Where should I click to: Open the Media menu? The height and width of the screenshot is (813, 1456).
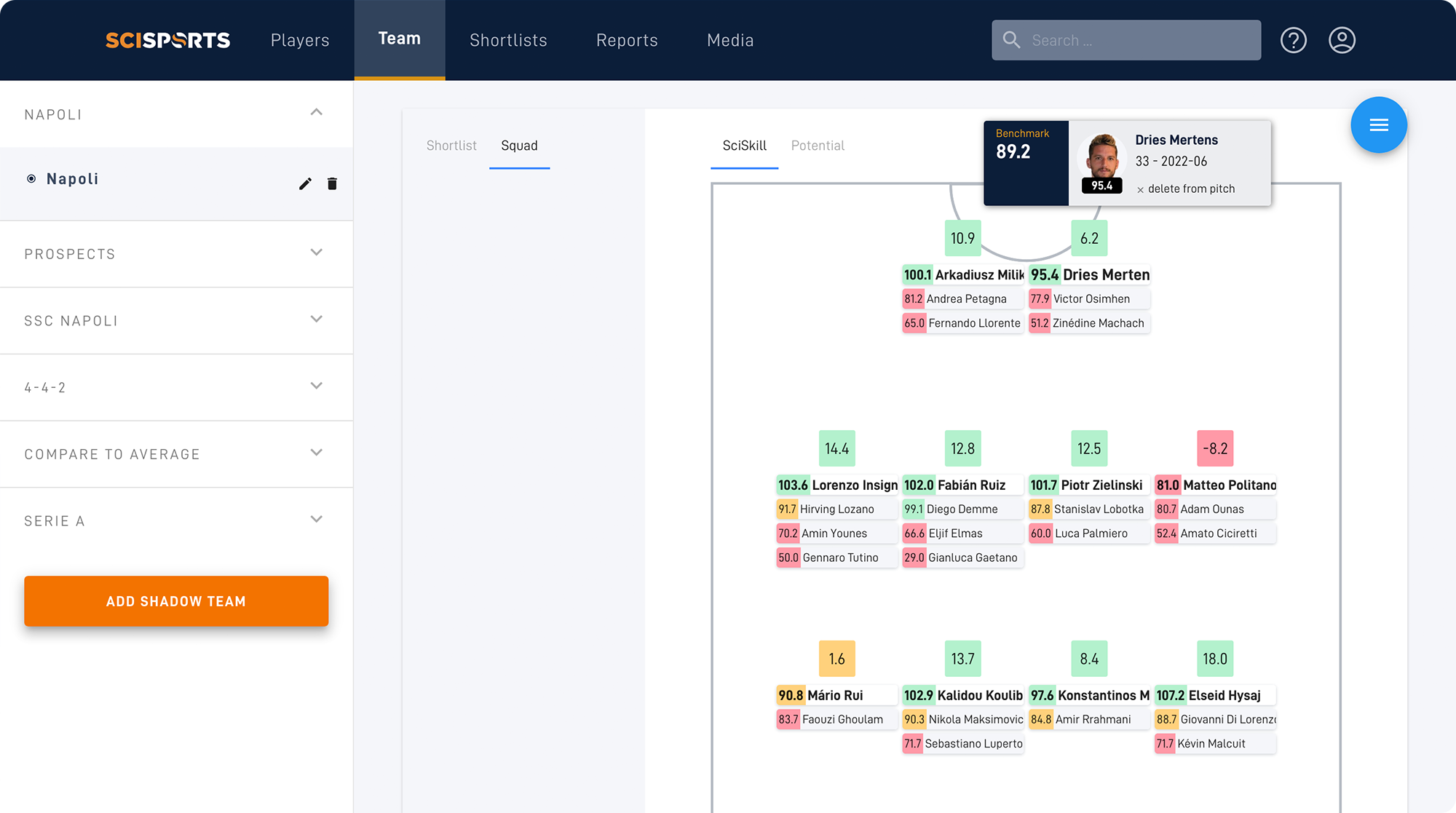pyautogui.click(x=730, y=40)
